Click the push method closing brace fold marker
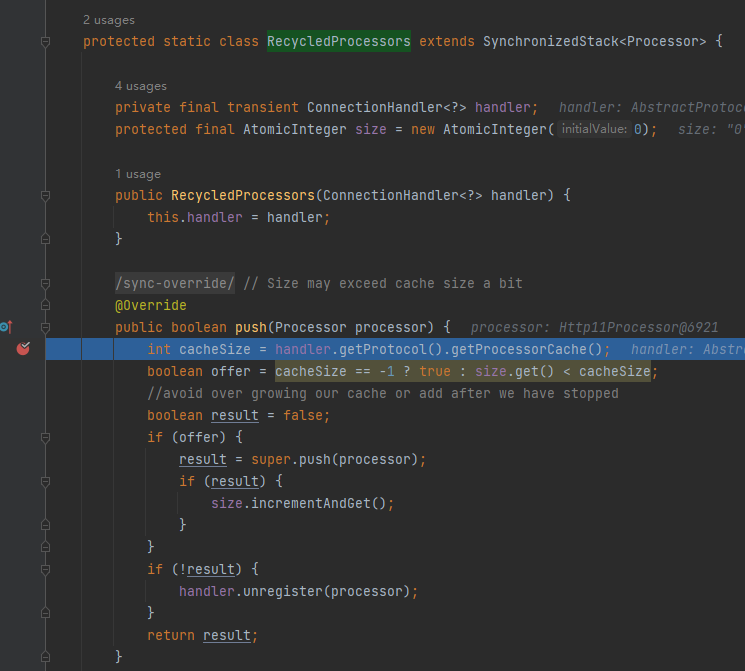This screenshot has height=671, width=745. tap(45, 657)
